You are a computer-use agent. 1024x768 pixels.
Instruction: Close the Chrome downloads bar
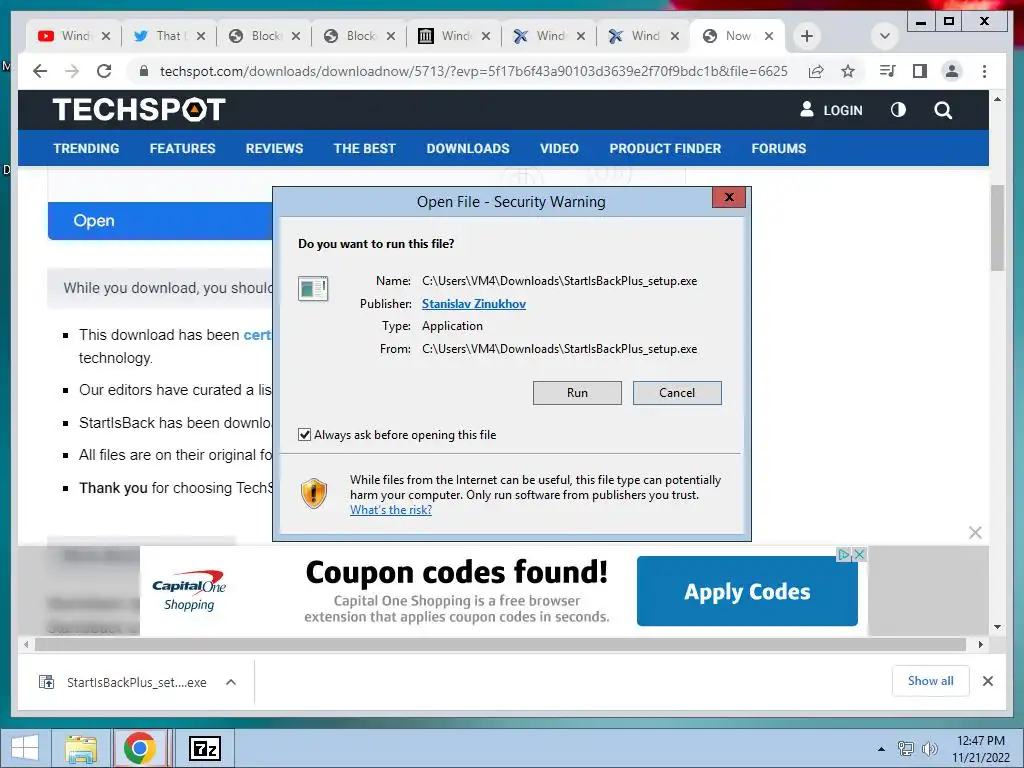tap(988, 681)
